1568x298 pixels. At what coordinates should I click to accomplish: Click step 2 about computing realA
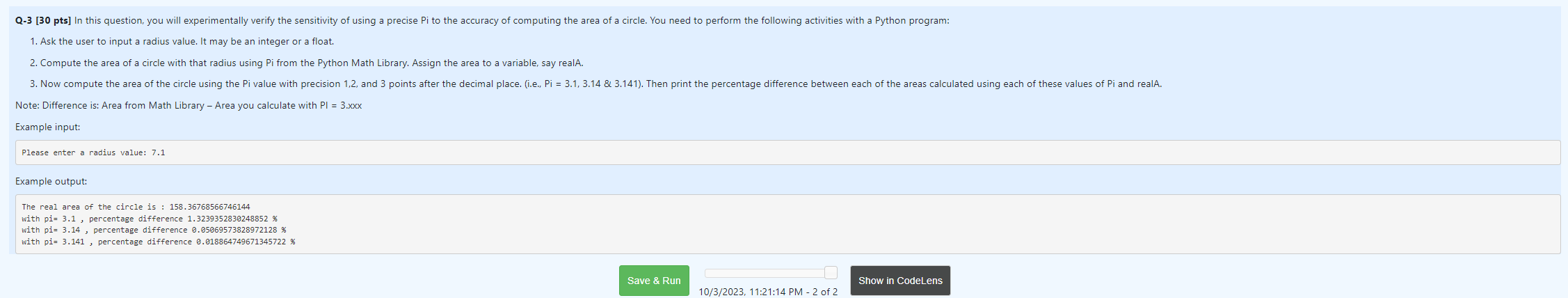point(306,63)
